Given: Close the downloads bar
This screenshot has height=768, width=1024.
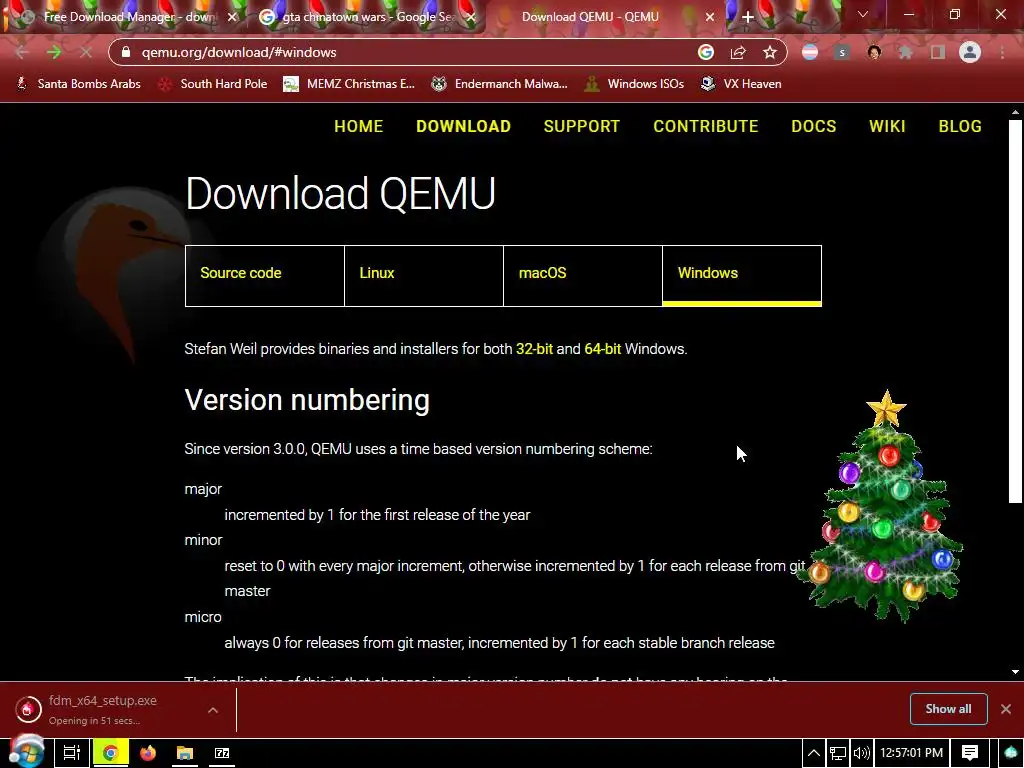Looking at the screenshot, I should coord(1006,709).
